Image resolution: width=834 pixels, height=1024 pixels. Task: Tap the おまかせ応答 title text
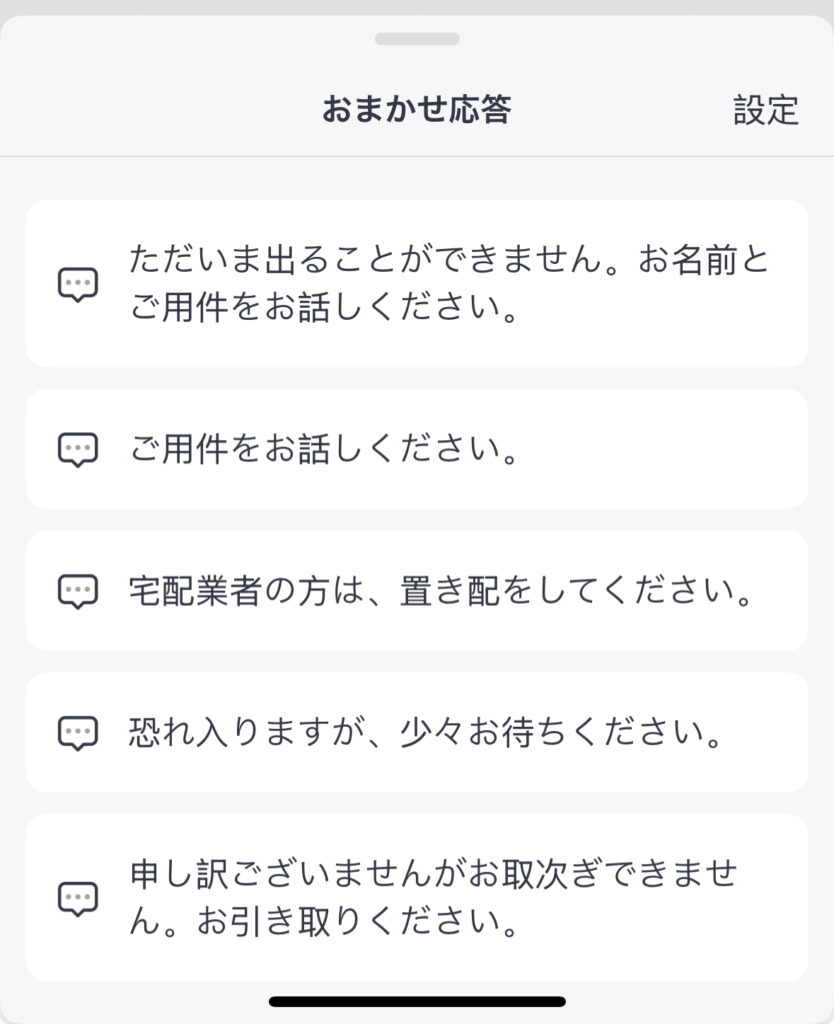(417, 109)
